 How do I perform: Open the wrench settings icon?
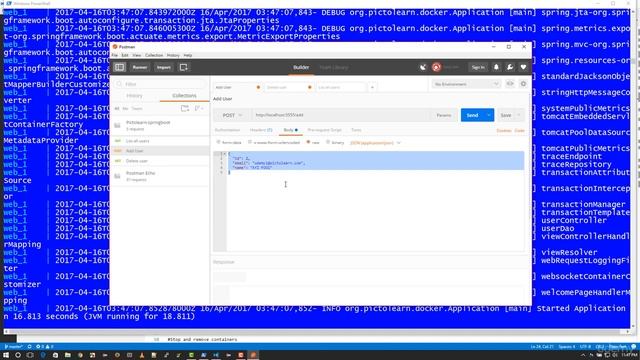tap(510, 67)
